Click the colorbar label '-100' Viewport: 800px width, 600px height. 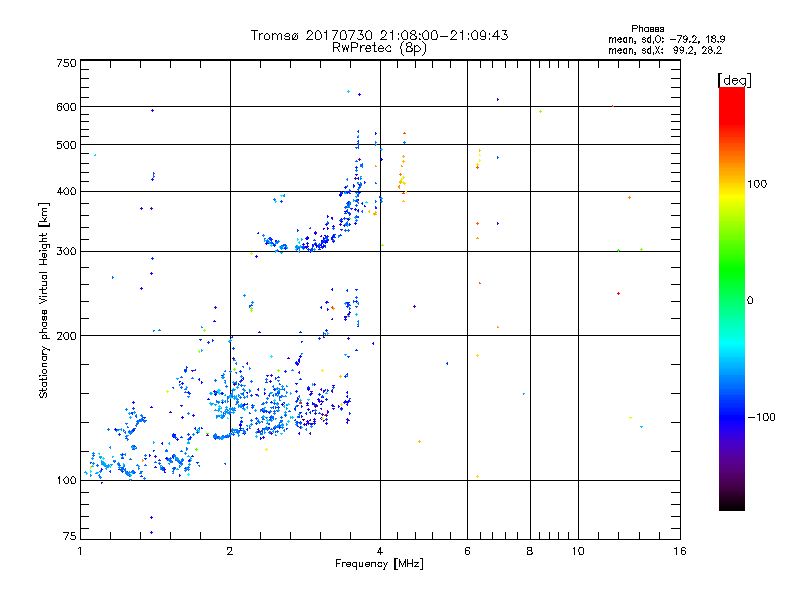762,417
